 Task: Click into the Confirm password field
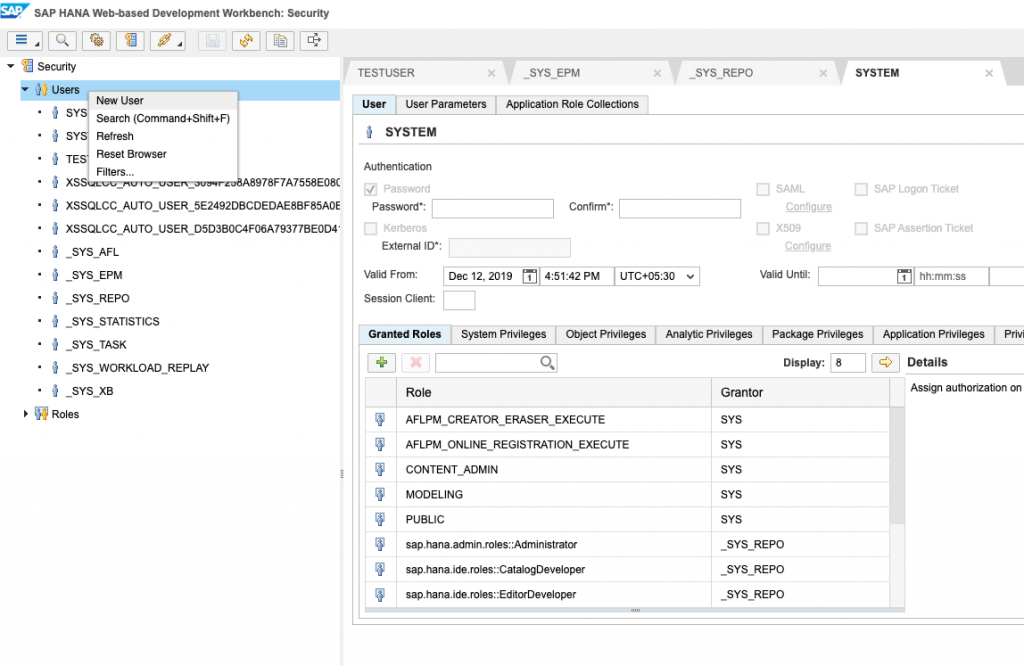click(x=680, y=208)
